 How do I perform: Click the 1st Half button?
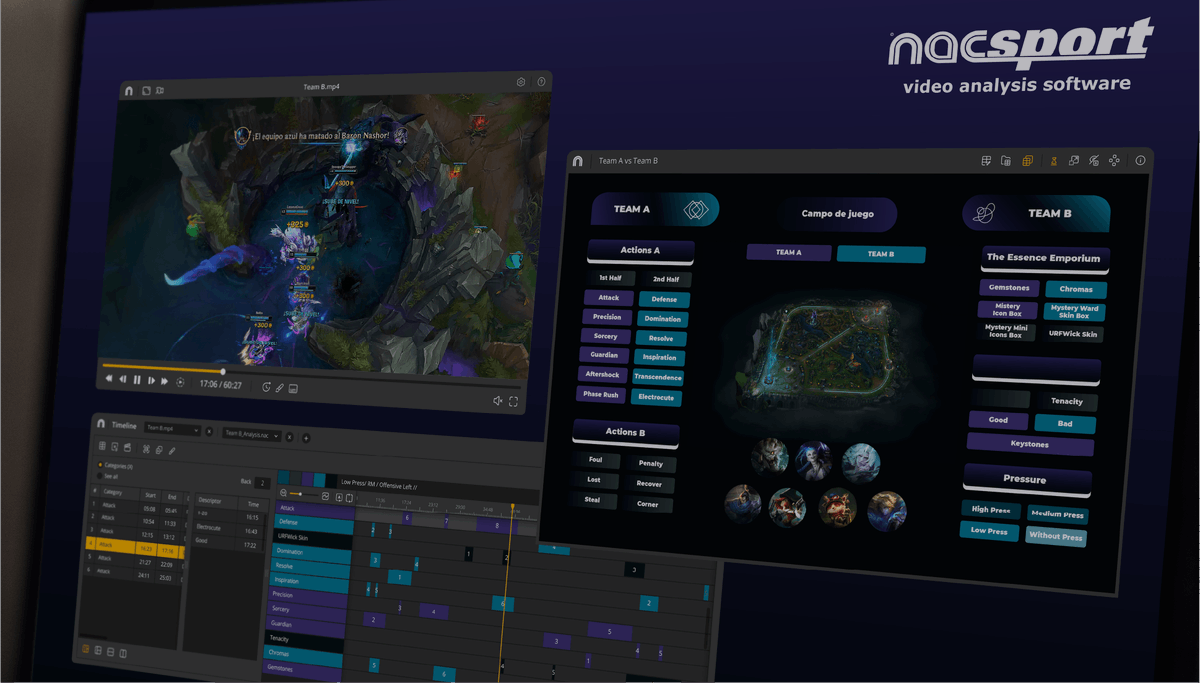pos(610,278)
